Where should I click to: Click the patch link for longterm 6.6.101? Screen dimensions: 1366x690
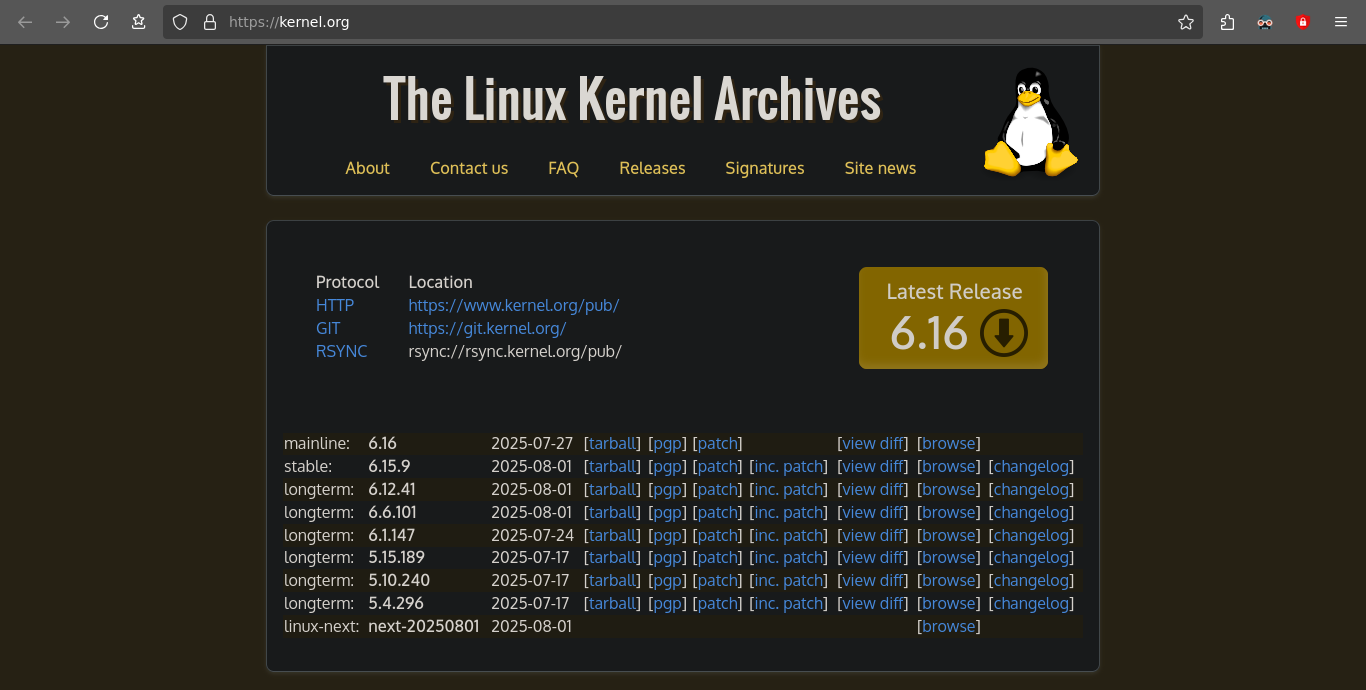click(x=717, y=512)
